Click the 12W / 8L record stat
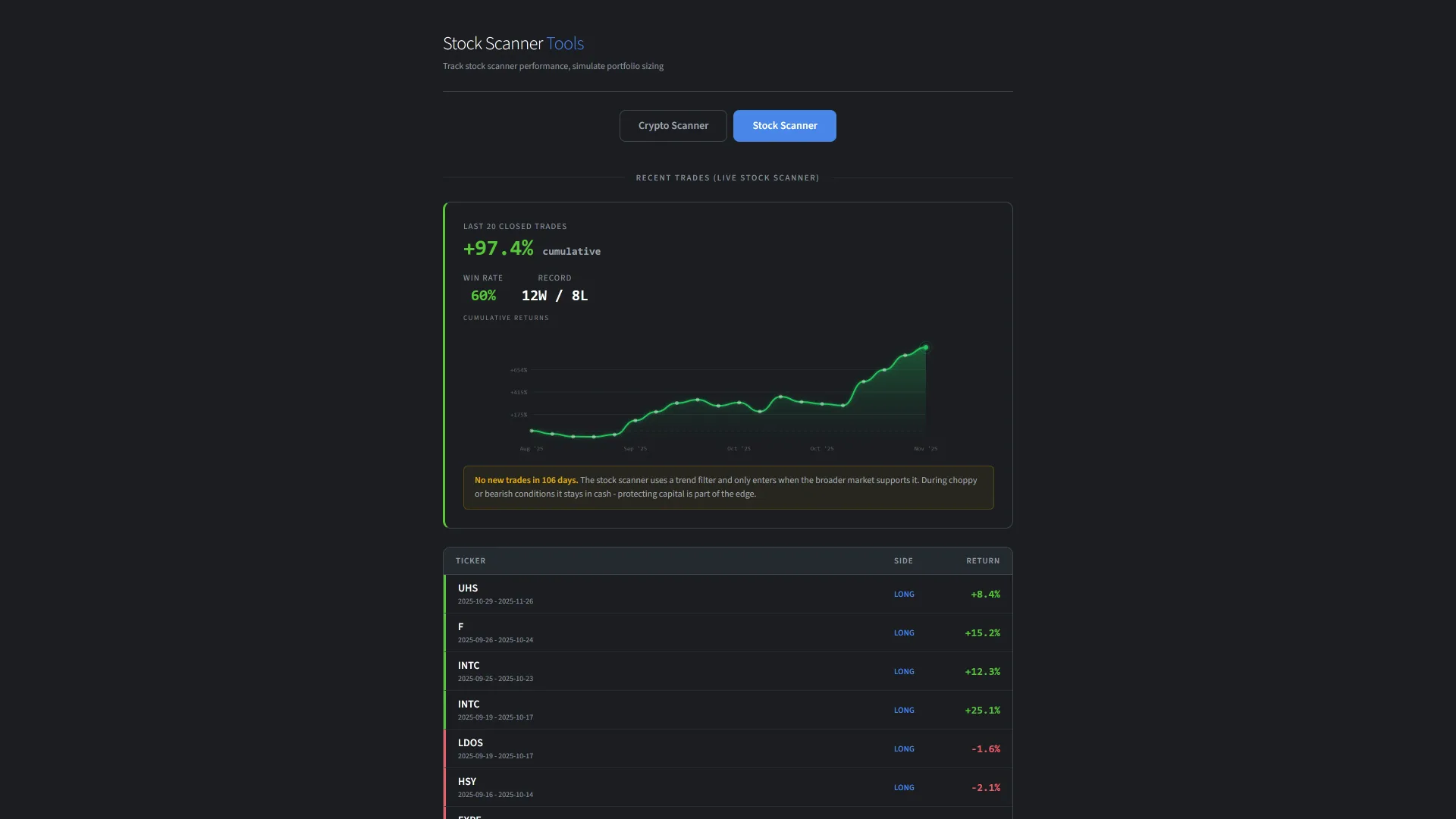Viewport: 1456px width, 819px height. (x=554, y=295)
